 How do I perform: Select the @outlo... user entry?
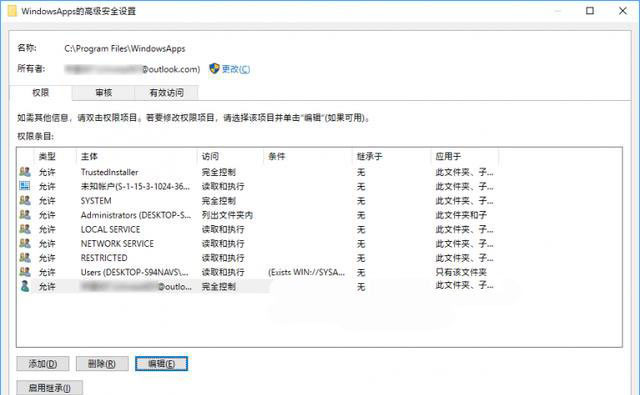257,286
